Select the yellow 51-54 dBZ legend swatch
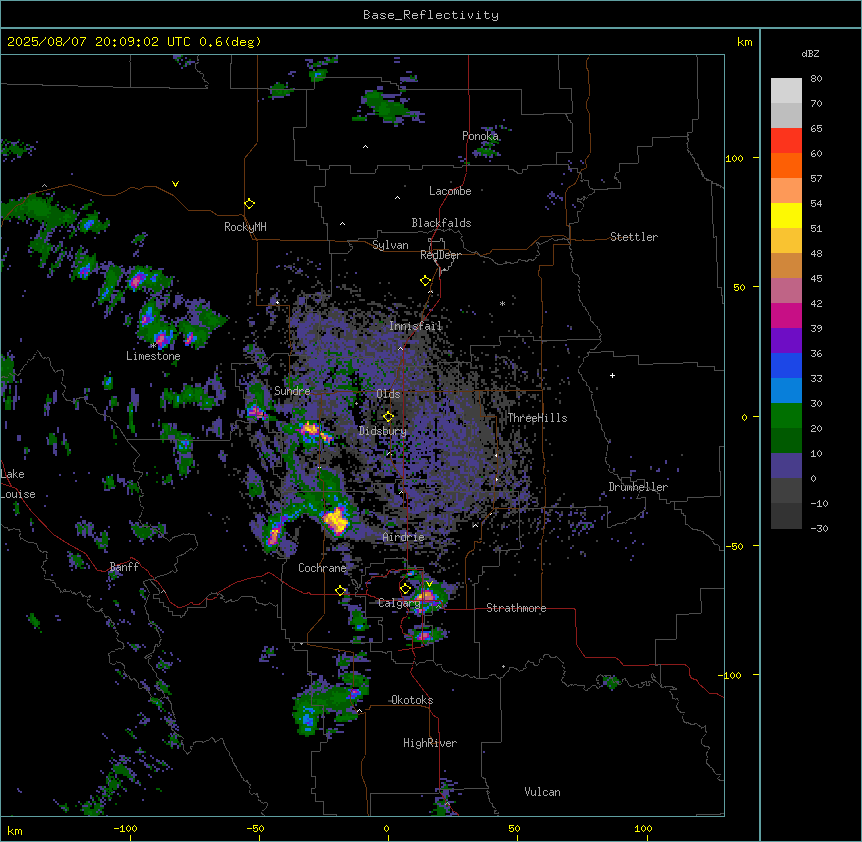 (786, 216)
